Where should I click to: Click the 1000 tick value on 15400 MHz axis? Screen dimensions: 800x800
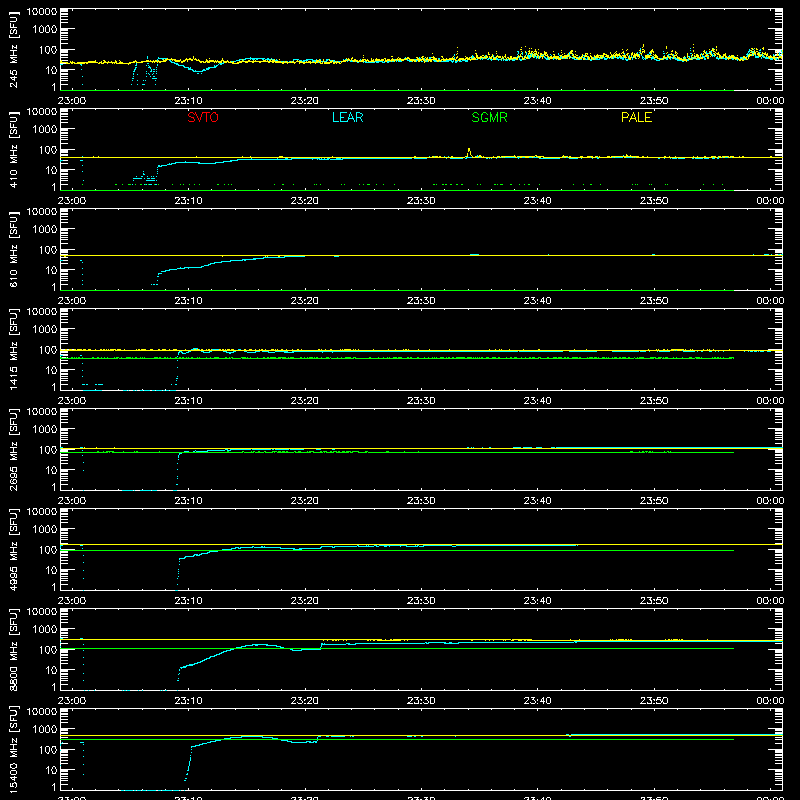coord(45,730)
